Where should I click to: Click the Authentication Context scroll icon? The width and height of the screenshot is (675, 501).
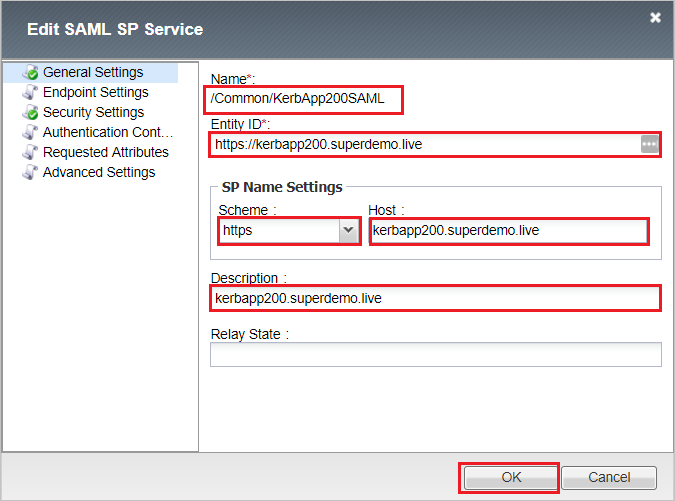tap(30, 132)
